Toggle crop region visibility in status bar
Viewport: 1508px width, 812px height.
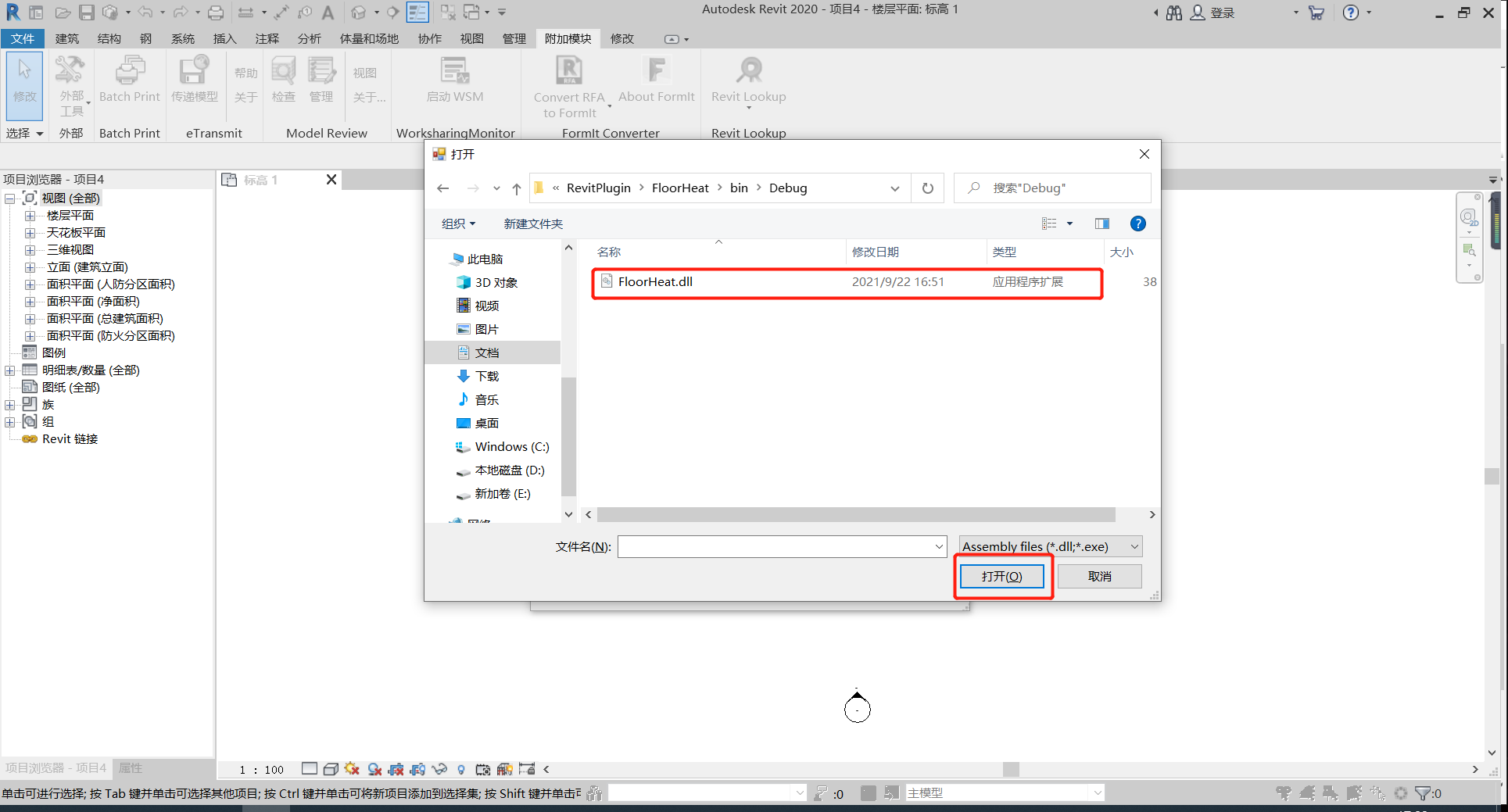[417, 769]
